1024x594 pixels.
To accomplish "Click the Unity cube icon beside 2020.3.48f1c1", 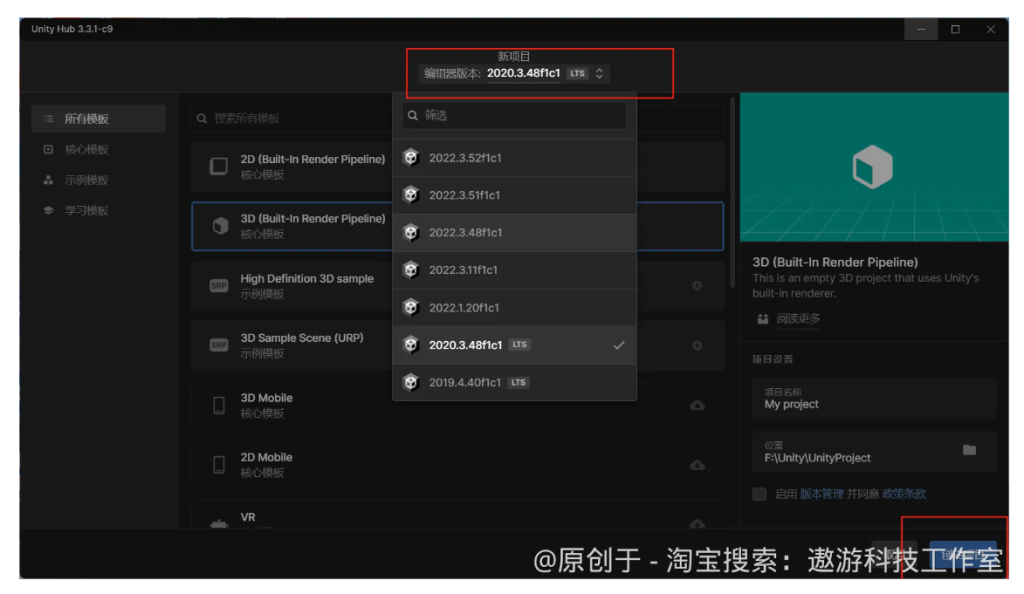I will (x=411, y=344).
